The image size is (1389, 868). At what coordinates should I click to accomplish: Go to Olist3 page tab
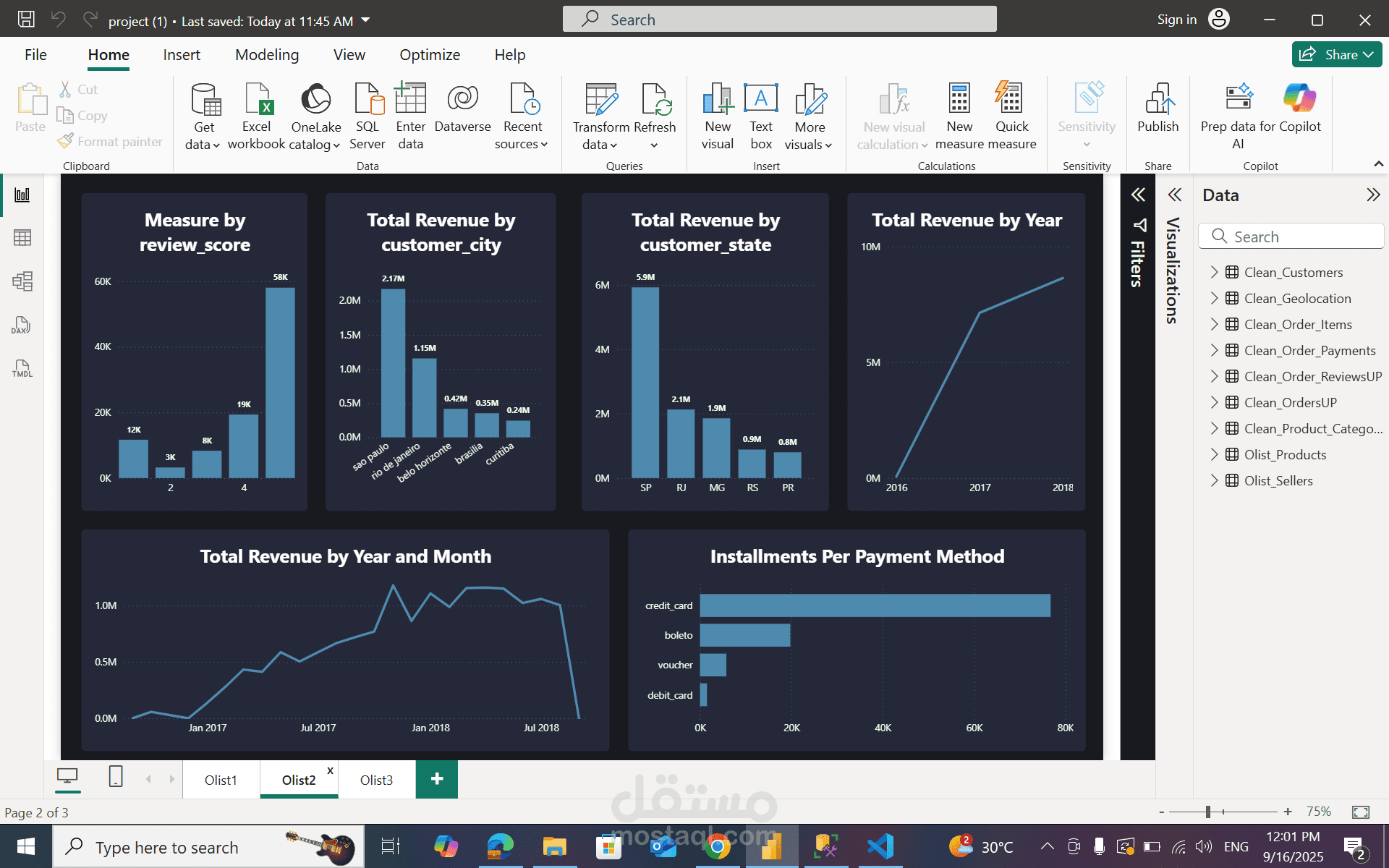[x=376, y=780]
